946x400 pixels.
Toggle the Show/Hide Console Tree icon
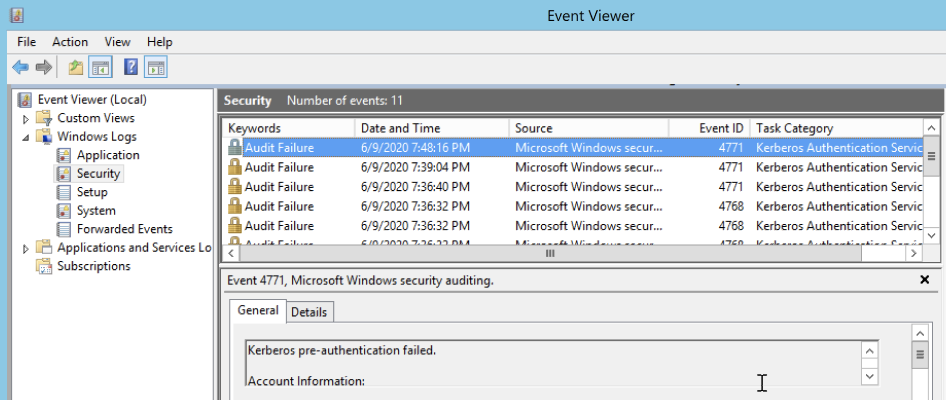click(x=100, y=67)
